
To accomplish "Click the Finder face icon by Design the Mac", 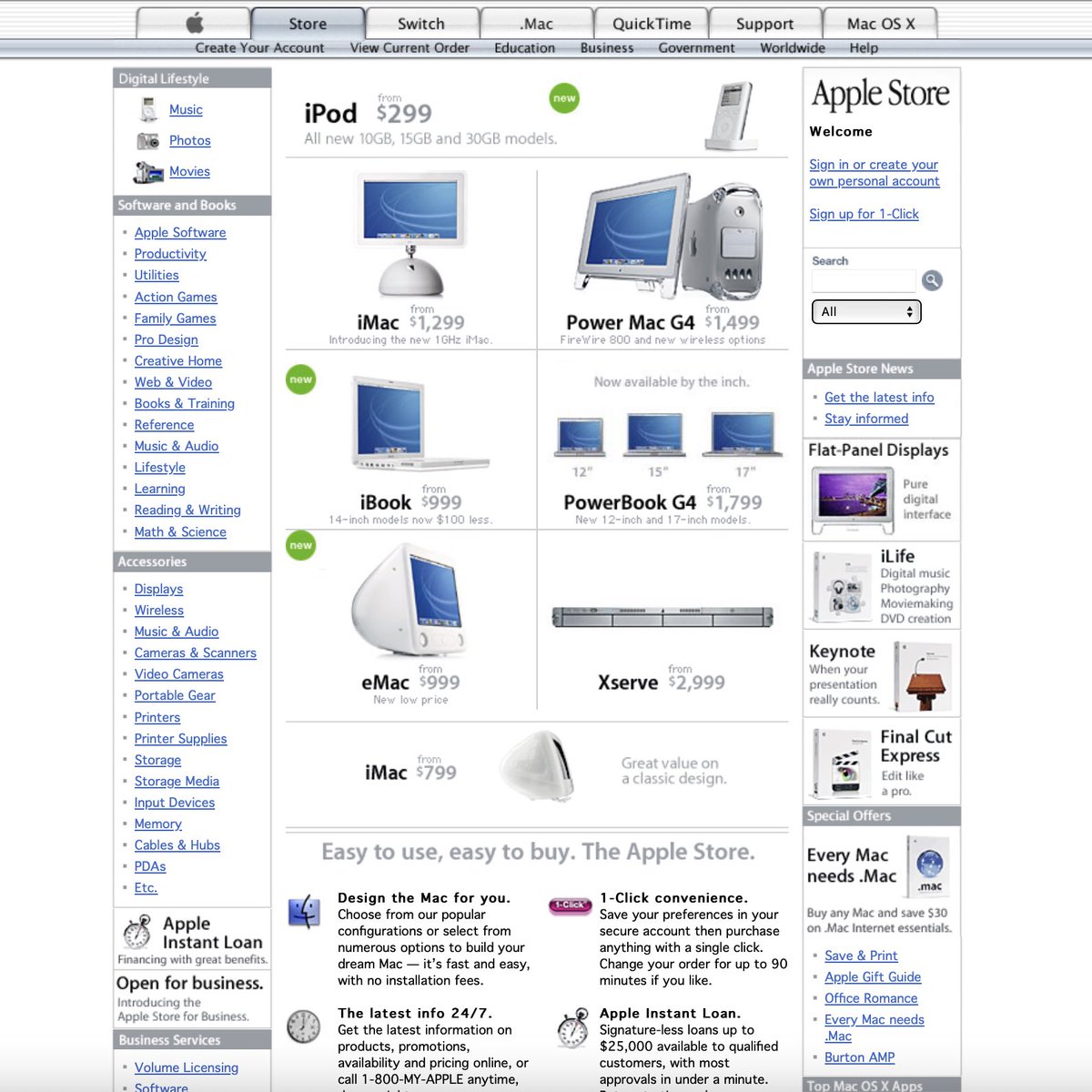I will (x=304, y=911).
